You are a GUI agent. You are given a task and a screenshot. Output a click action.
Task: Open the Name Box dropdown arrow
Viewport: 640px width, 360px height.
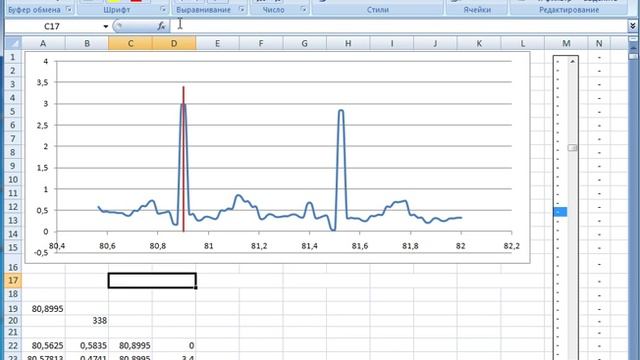105,26
